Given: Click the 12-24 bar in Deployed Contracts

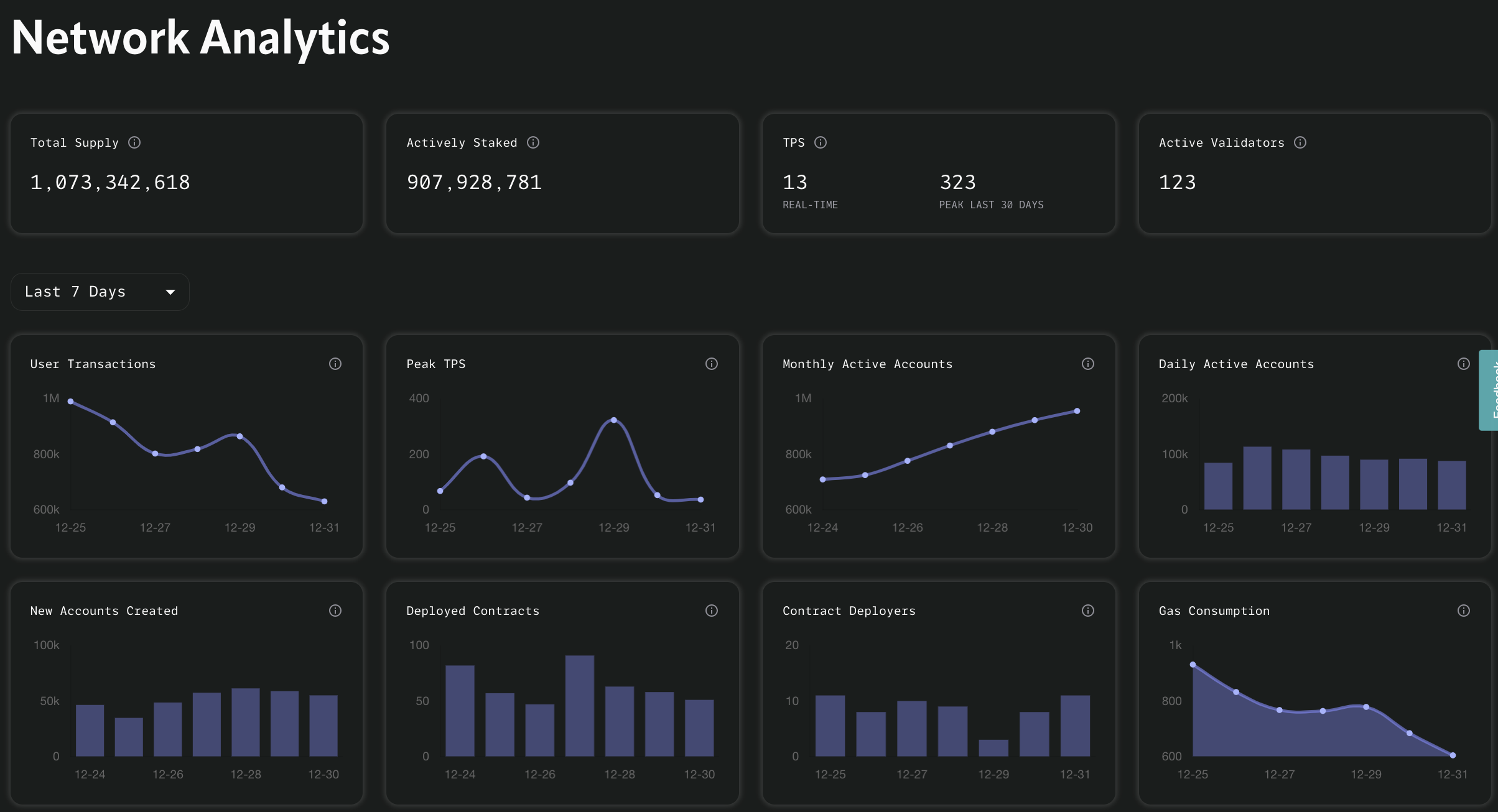Looking at the screenshot, I should [460, 711].
